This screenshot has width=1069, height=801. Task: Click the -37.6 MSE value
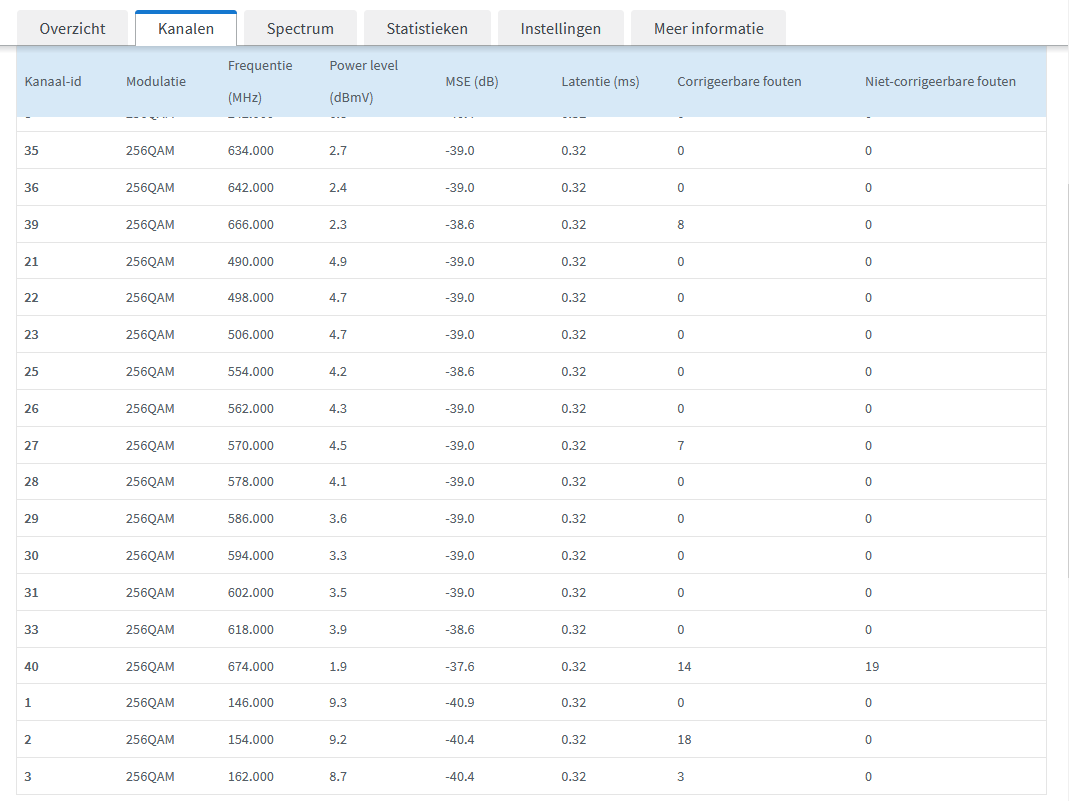click(460, 666)
